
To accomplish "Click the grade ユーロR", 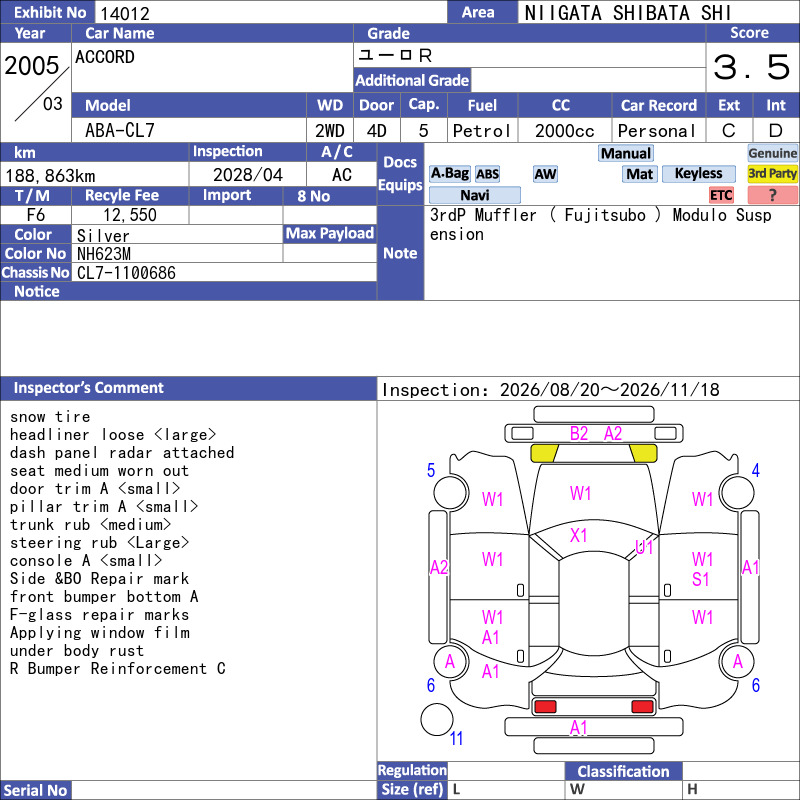I will [x=395, y=55].
